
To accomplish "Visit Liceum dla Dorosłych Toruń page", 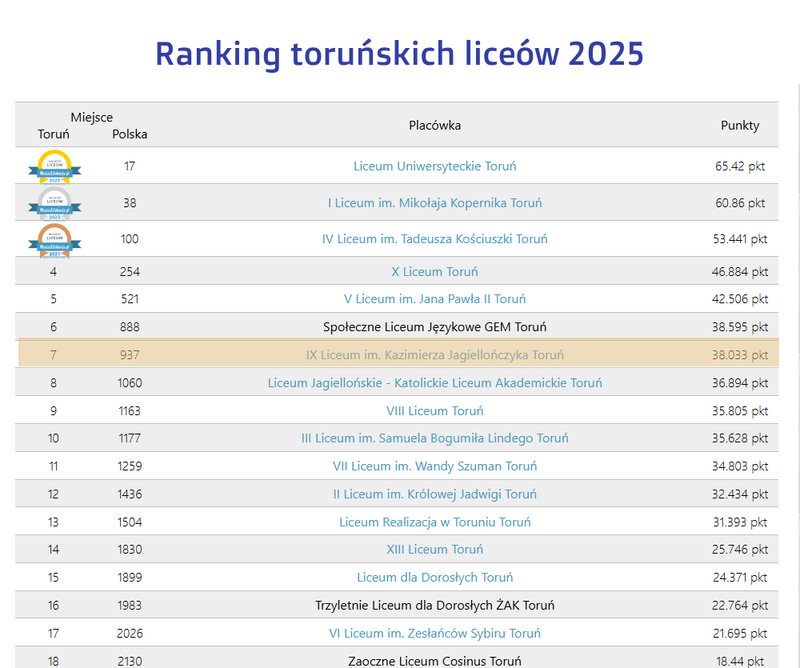I will click(435, 577).
